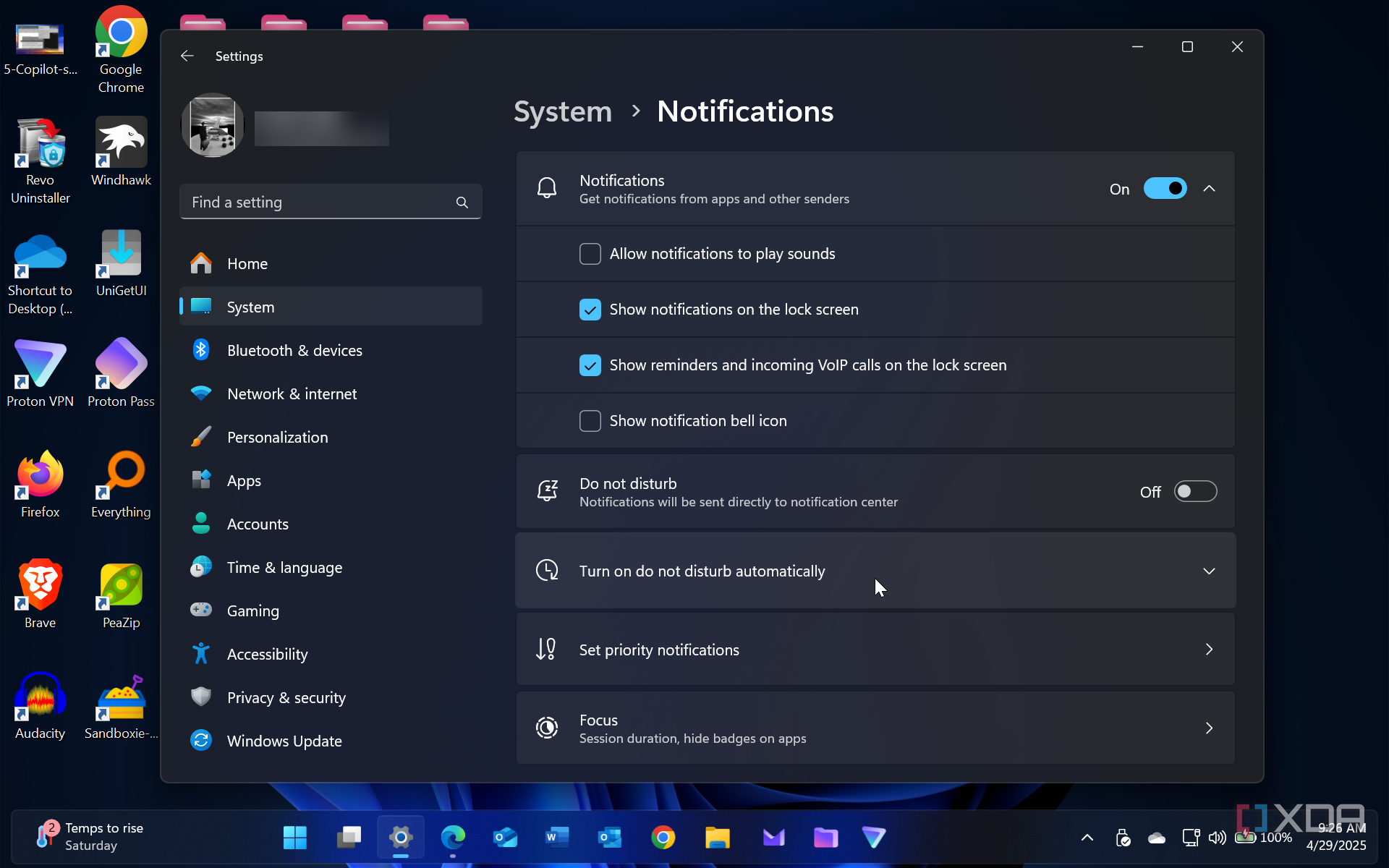Image resolution: width=1389 pixels, height=868 pixels.
Task: Open Word from the taskbar
Action: coord(557,838)
